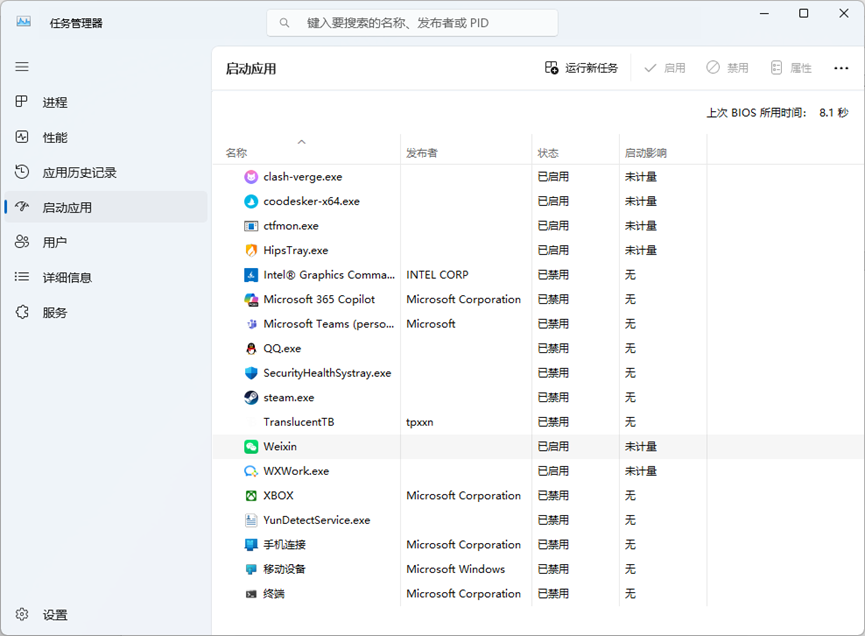The height and width of the screenshot is (636, 865).
Task: Open the 设置 page label
Action: pos(55,614)
